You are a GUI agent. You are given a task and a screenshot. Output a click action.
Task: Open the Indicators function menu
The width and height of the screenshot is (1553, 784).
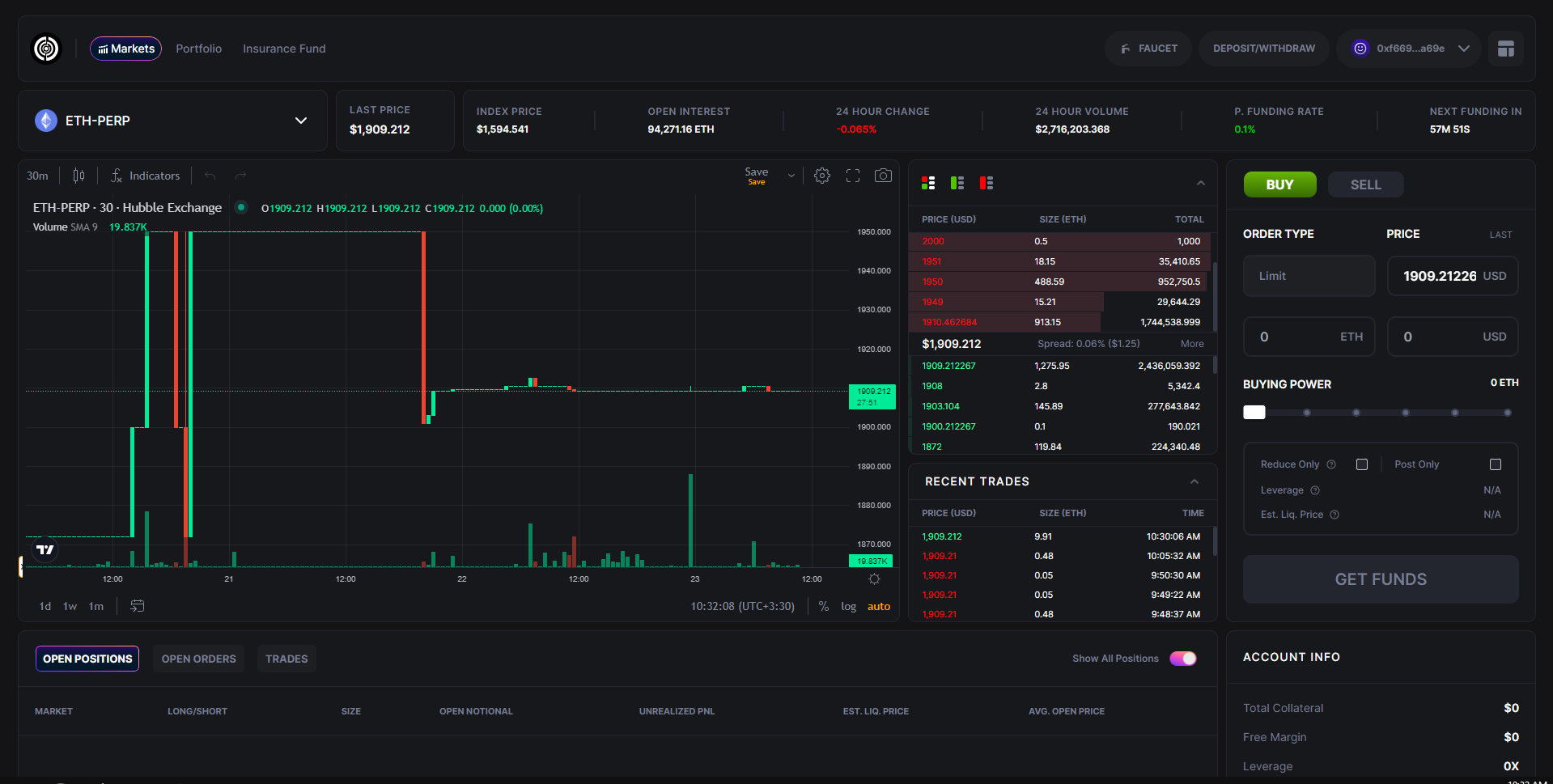coord(146,176)
